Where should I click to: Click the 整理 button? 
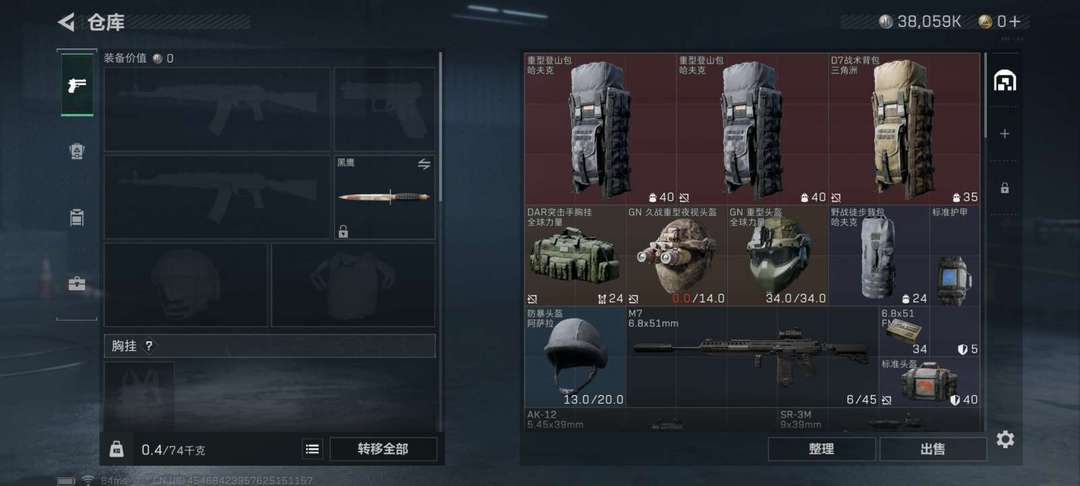[x=821, y=449]
